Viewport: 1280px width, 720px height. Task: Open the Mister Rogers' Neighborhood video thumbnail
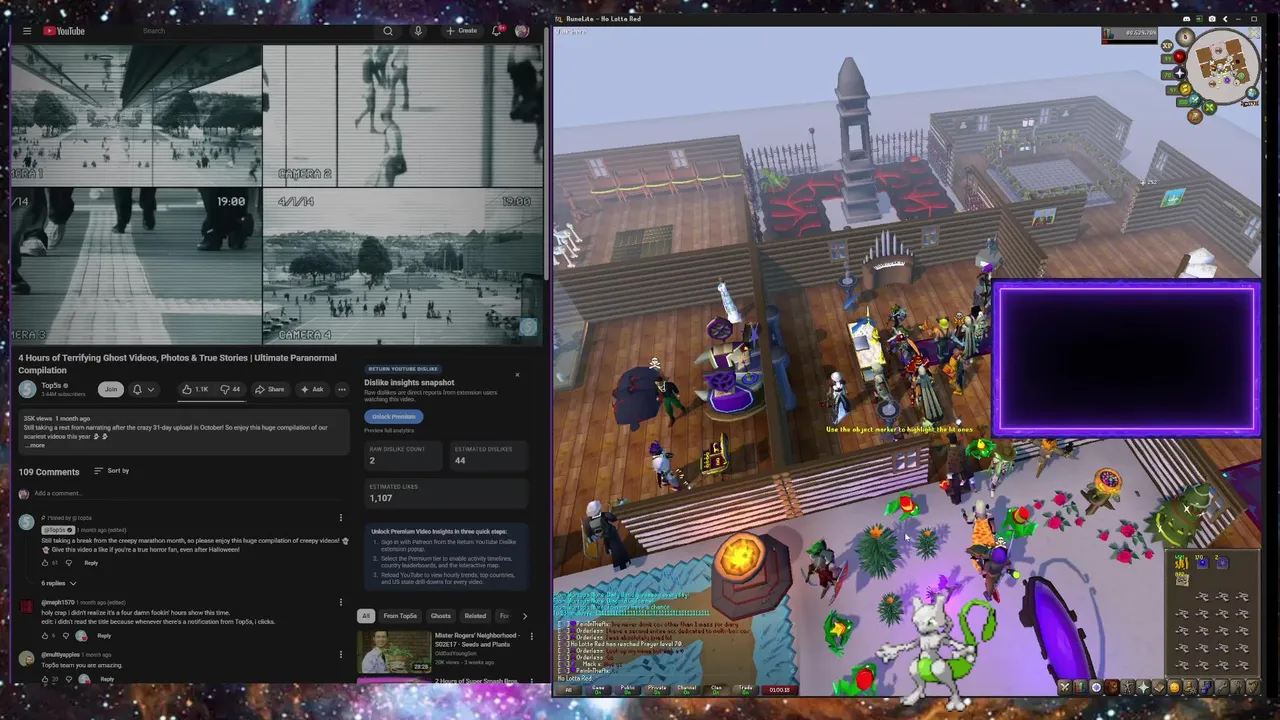tap(393, 651)
